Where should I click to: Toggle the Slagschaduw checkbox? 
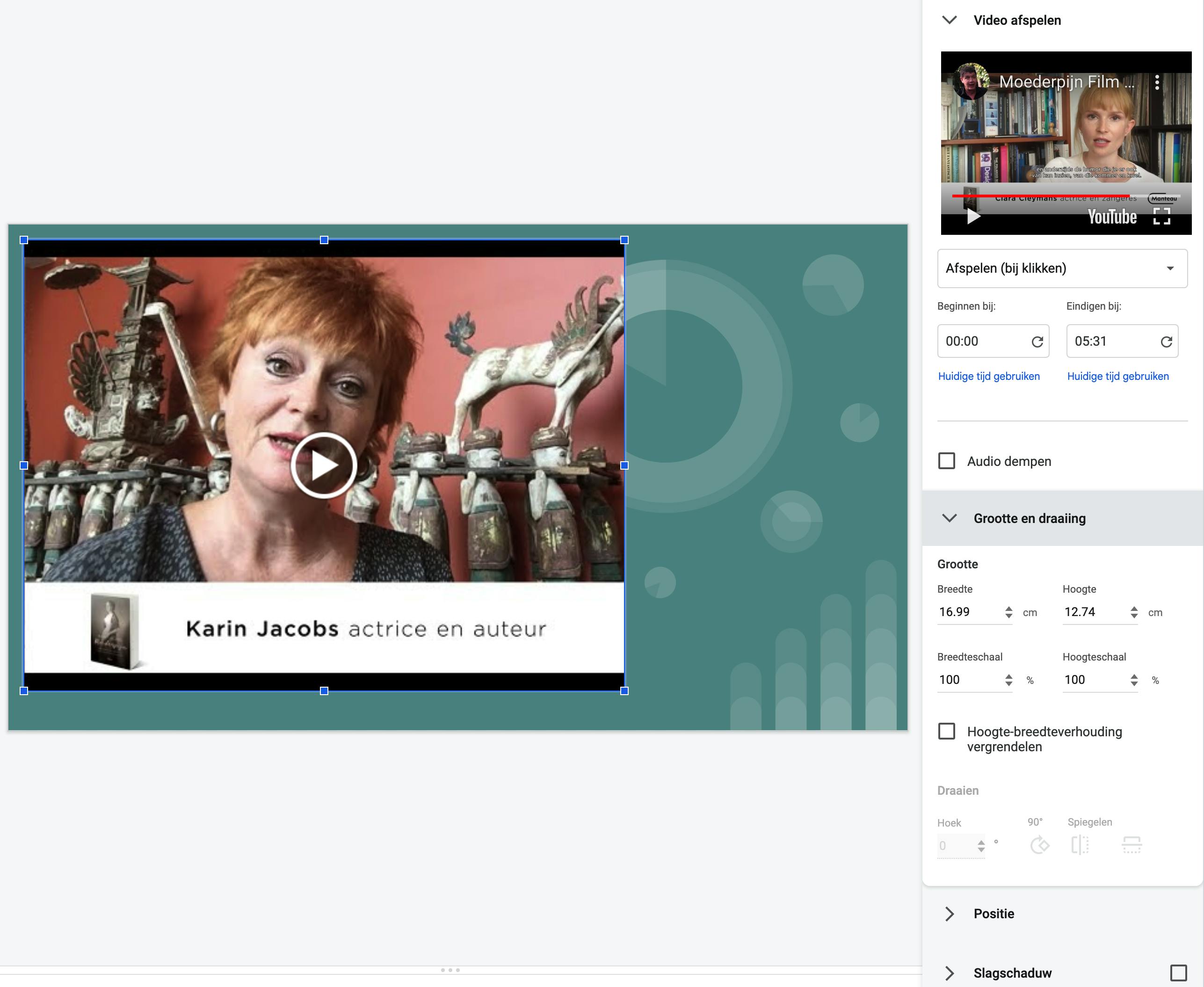[1178, 973]
